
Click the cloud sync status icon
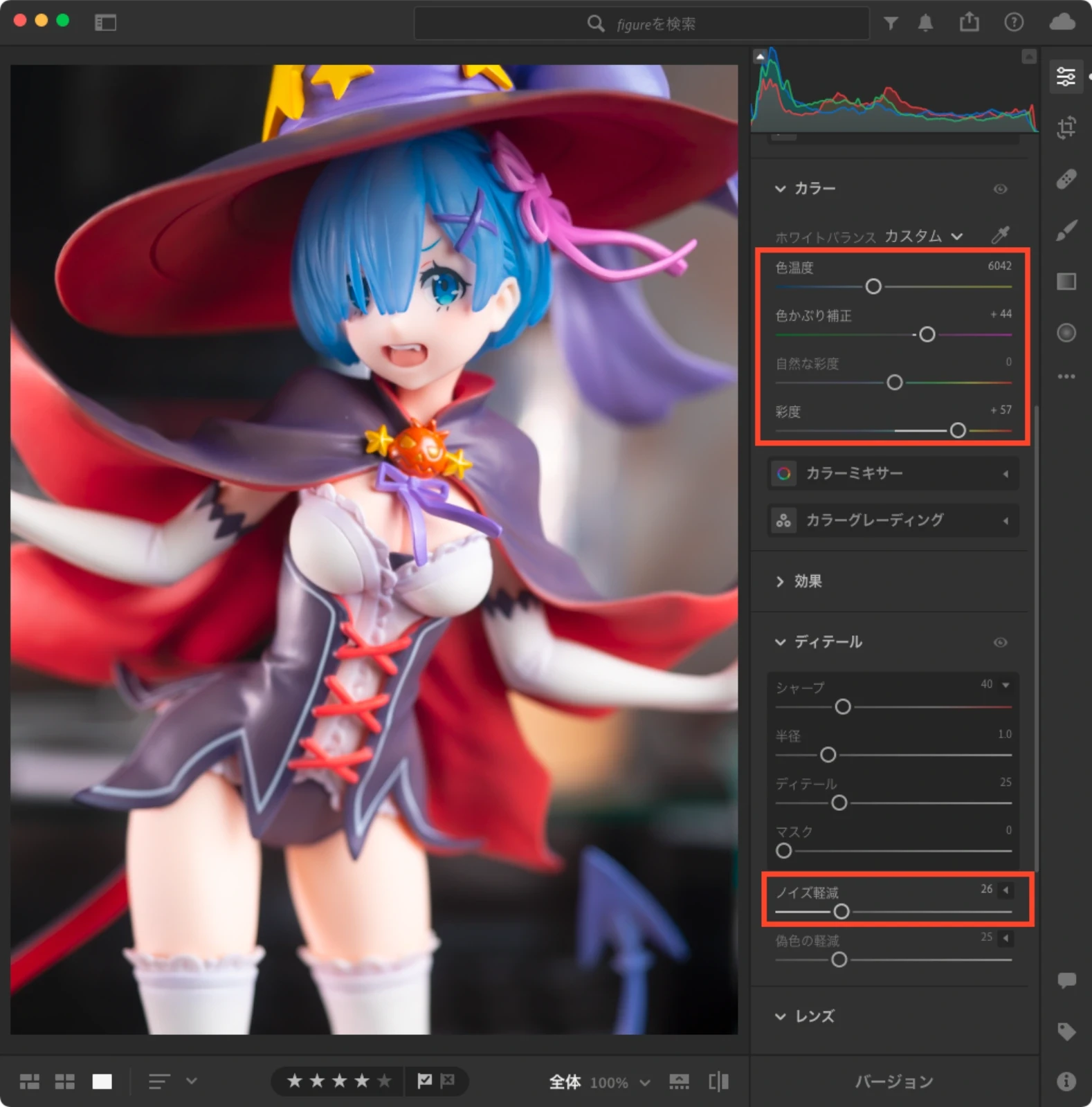click(1062, 22)
